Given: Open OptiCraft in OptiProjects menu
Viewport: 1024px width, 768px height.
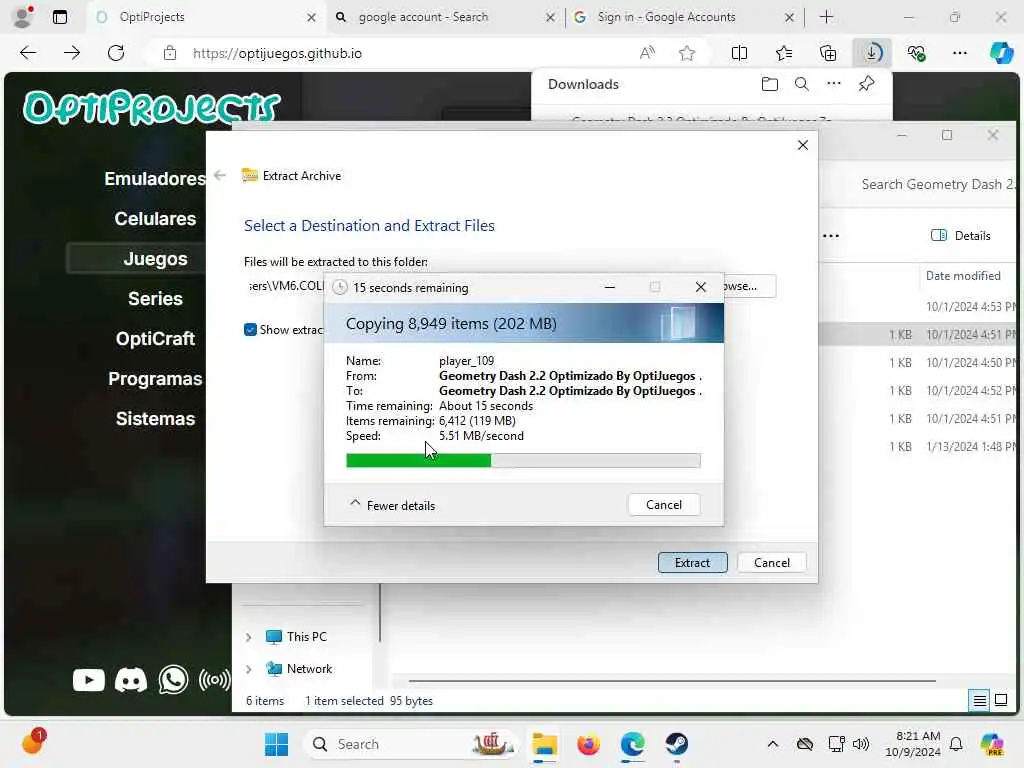Looking at the screenshot, I should pos(155,338).
